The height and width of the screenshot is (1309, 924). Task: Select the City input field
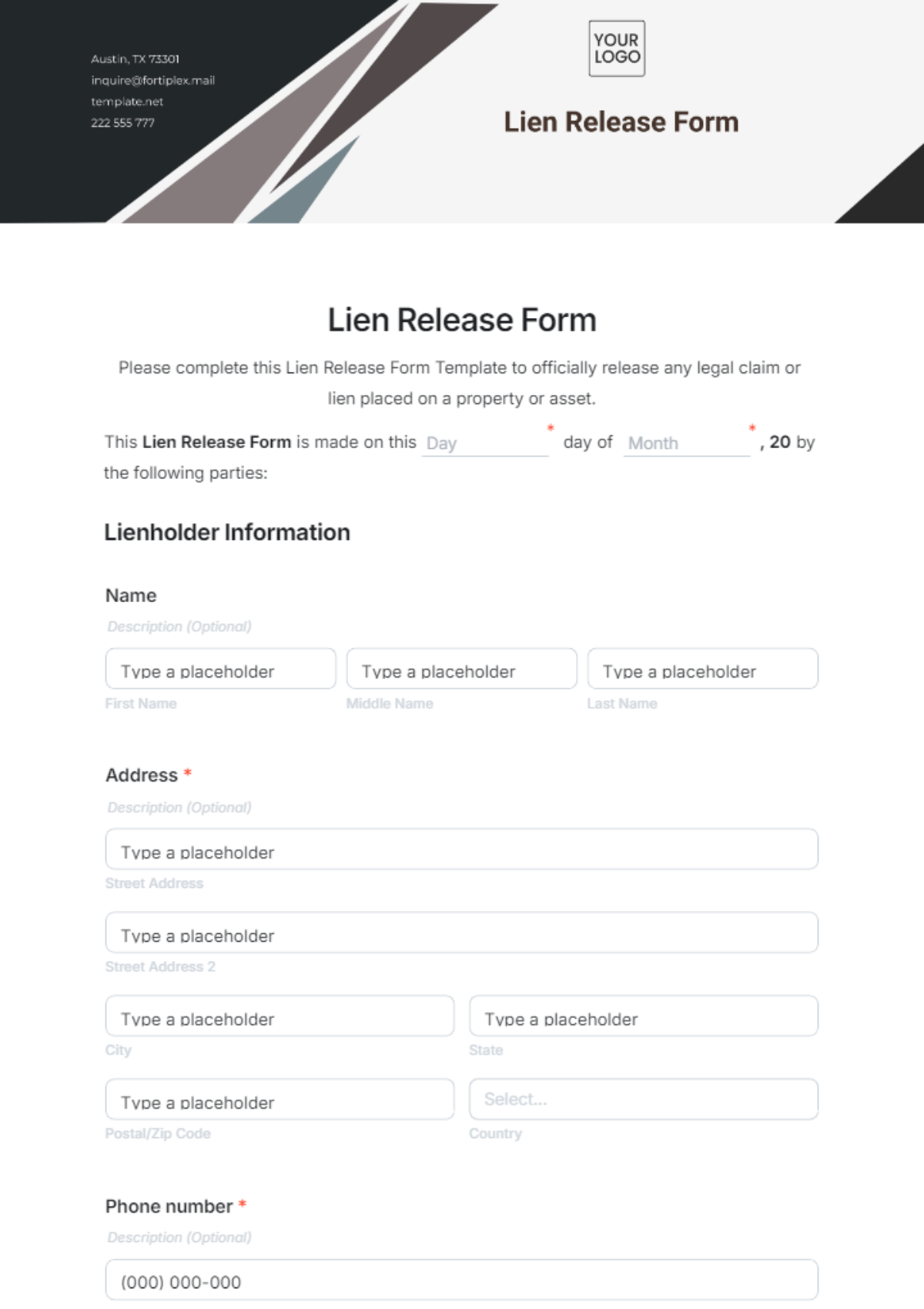click(280, 1016)
